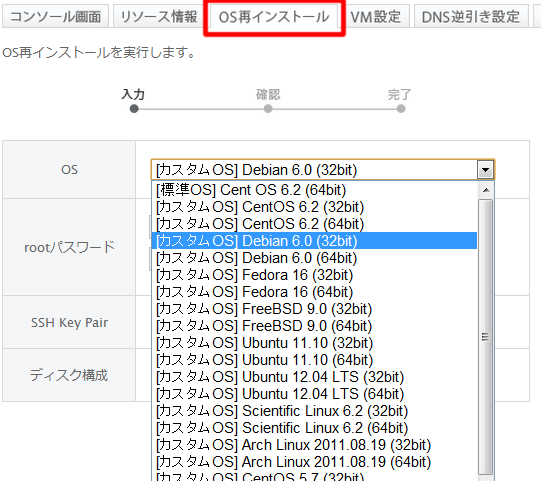Select Fedora 16 (32bit) option

click(x=314, y=275)
